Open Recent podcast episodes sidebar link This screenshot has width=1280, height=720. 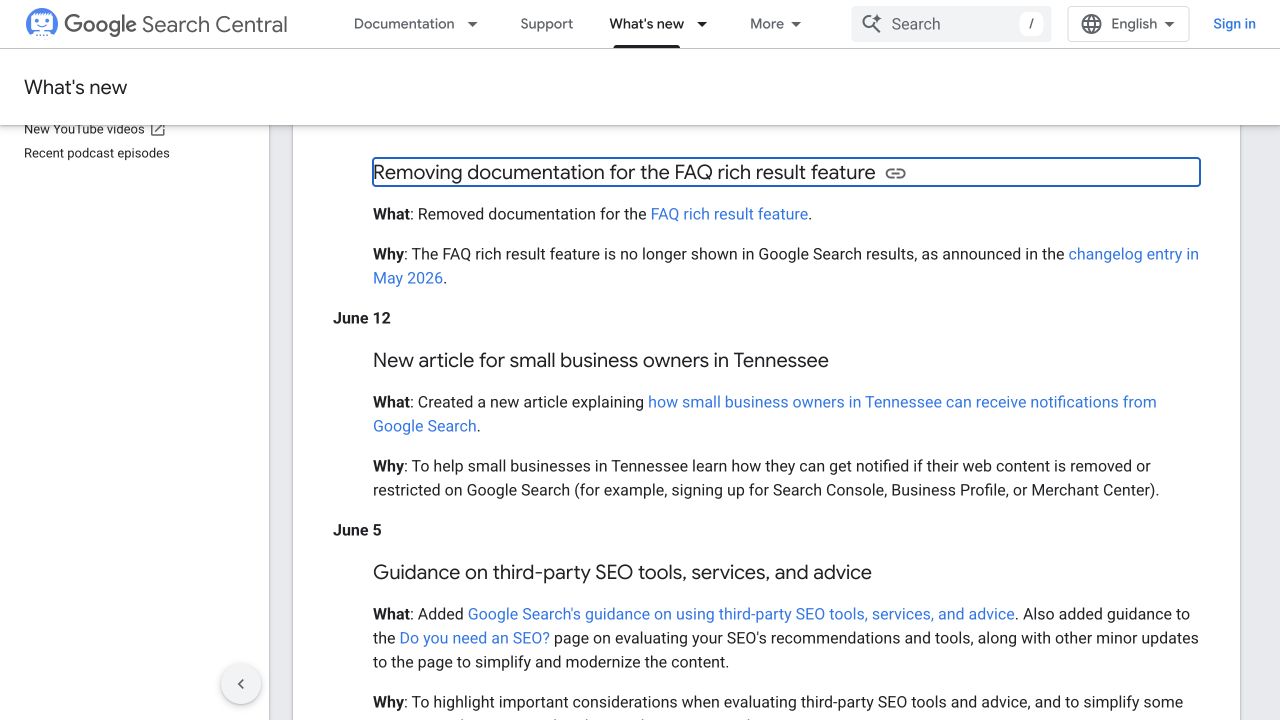(x=97, y=153)
